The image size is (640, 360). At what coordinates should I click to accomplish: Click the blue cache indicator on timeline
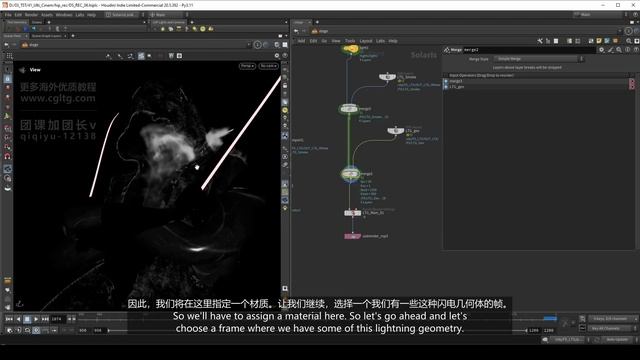[550, 318]
